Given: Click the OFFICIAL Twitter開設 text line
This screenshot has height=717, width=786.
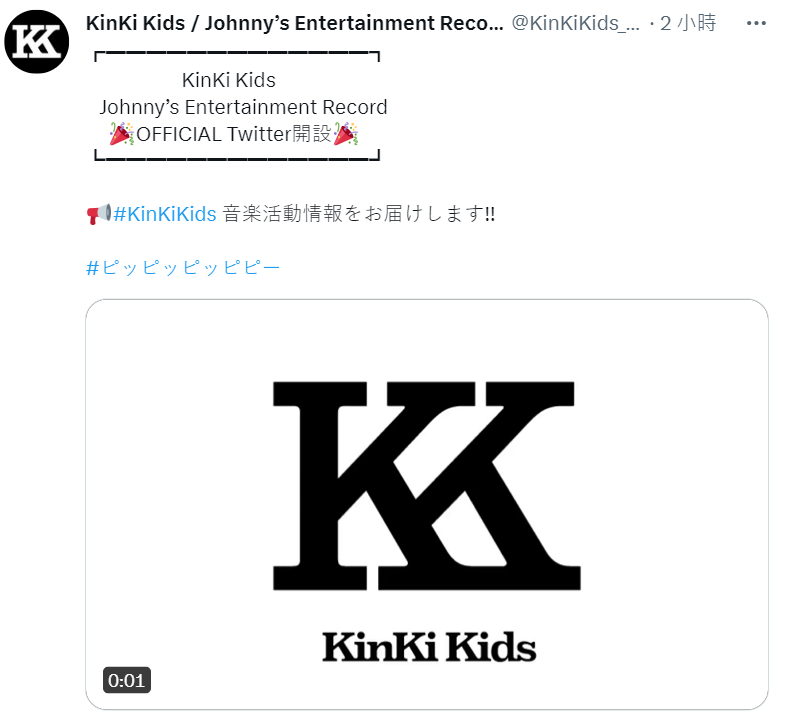Looking at the screenshot, I should tap(234, 134).
